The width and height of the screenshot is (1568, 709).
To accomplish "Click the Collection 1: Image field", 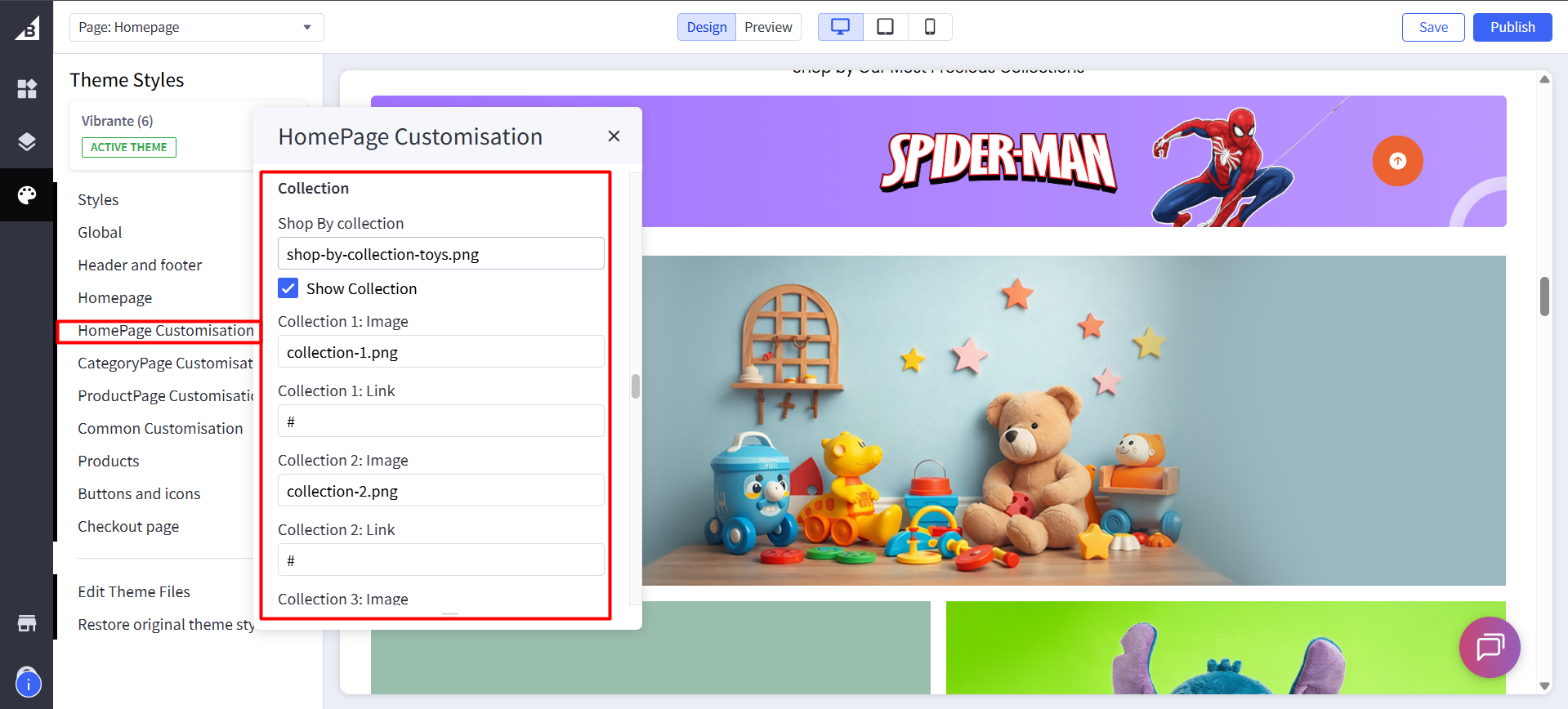I will [441, 351].
